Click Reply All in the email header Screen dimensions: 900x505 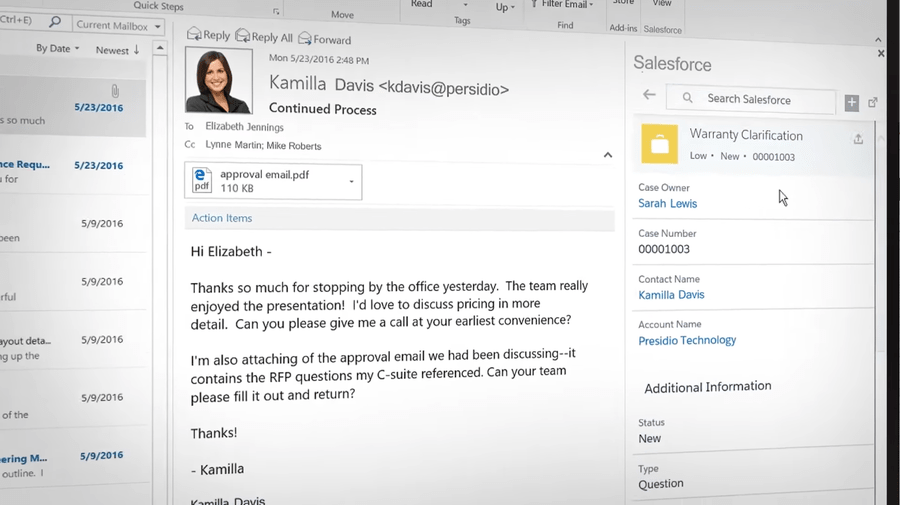click(265, 37)
